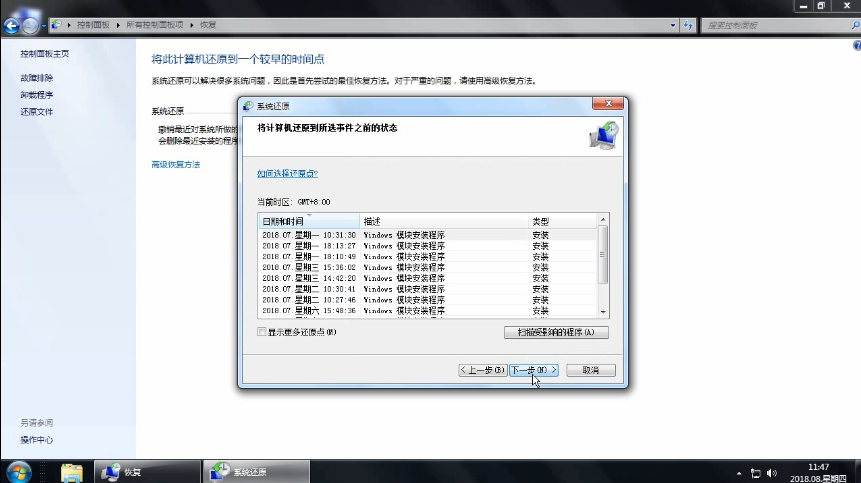861x483 pixels.
Task: Switch to 恢复 taskbar window
Action: coord(147,472)
